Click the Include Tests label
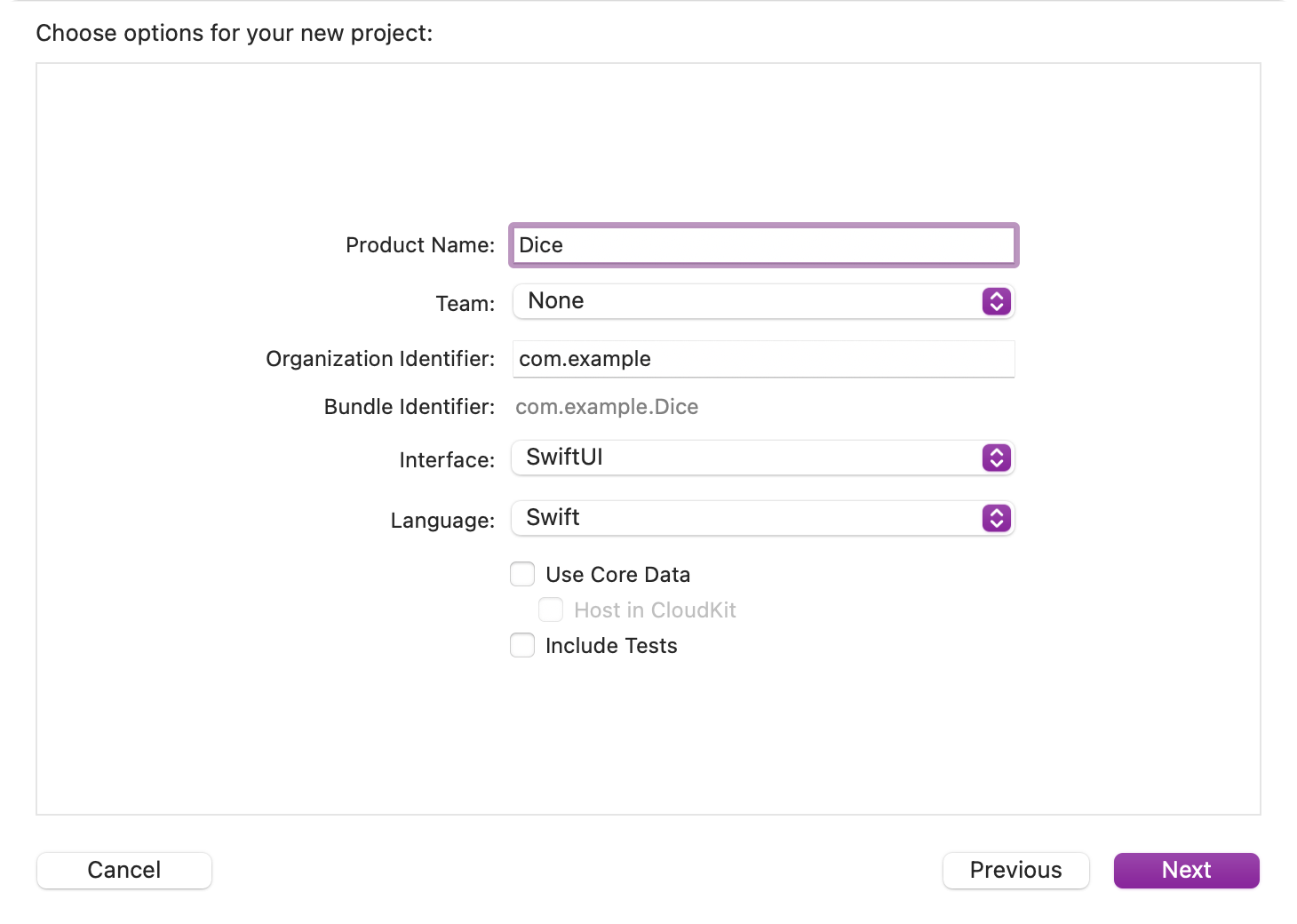 611,646
